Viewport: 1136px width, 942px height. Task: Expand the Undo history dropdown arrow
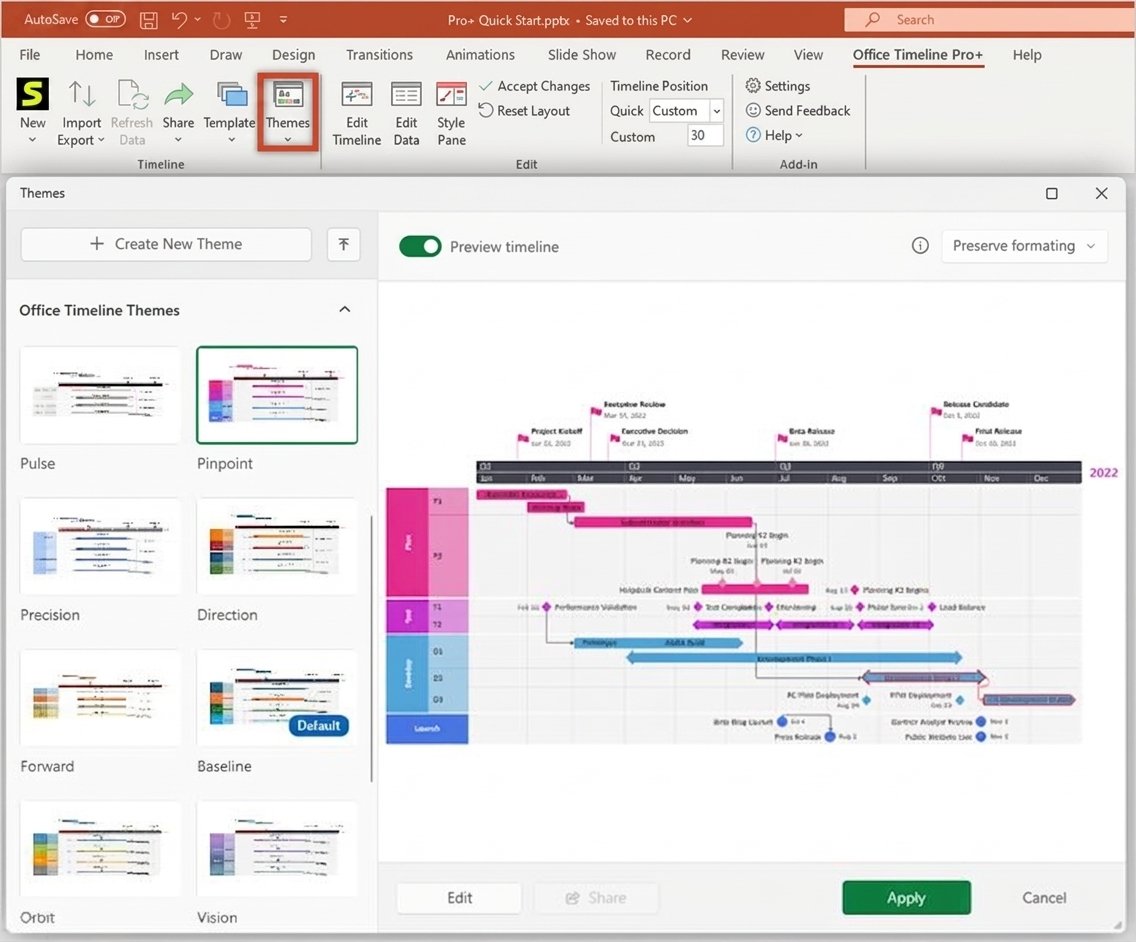click(198, 20)
